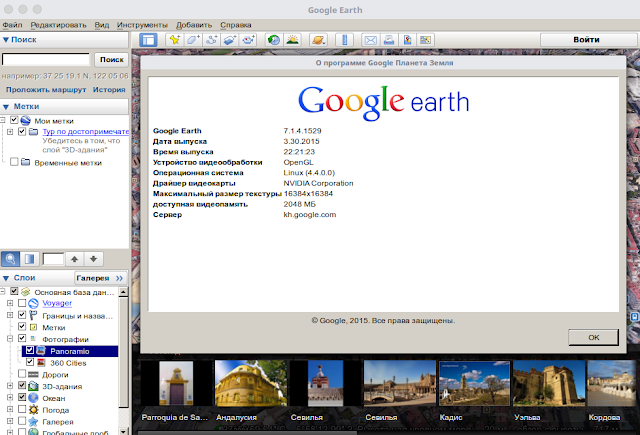640x435 pixels.
Task: Click OK to close the About dialog
Action: click(x=593, y=337)
